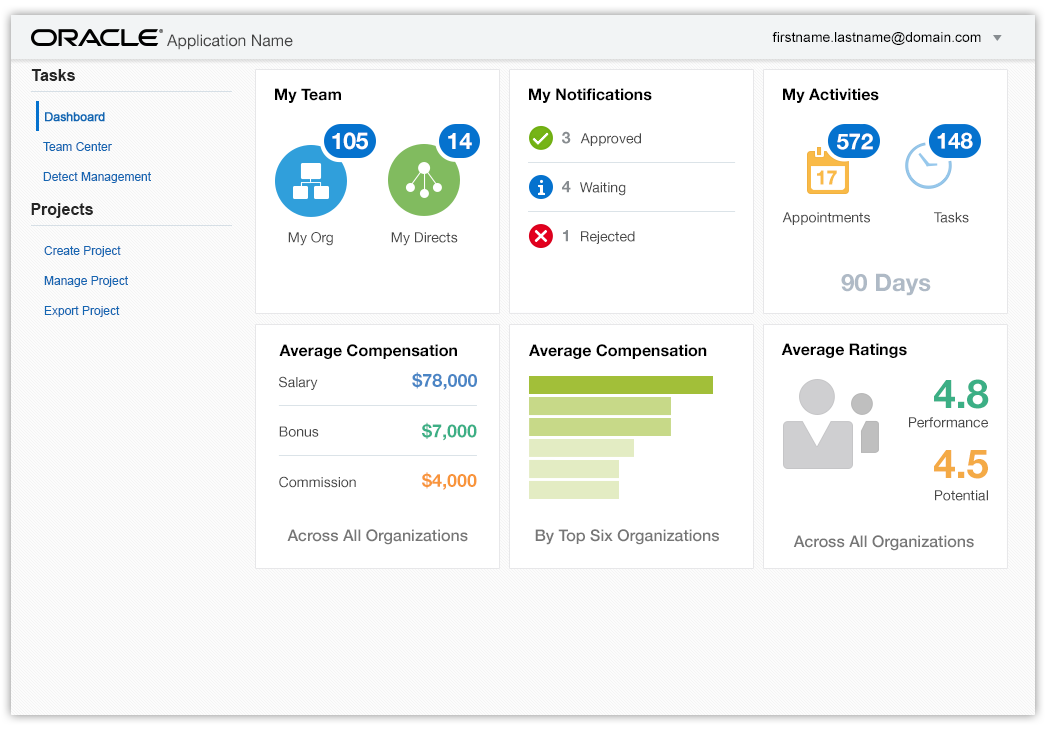Click the gray people ratings icon
1050x730 pixels.
[829, 425]
